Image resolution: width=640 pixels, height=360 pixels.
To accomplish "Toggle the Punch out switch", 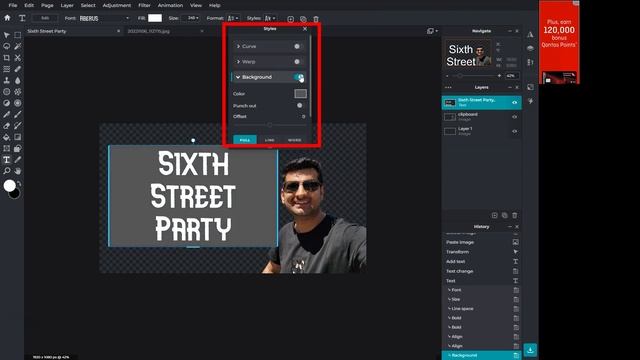I will coord(300,105).
